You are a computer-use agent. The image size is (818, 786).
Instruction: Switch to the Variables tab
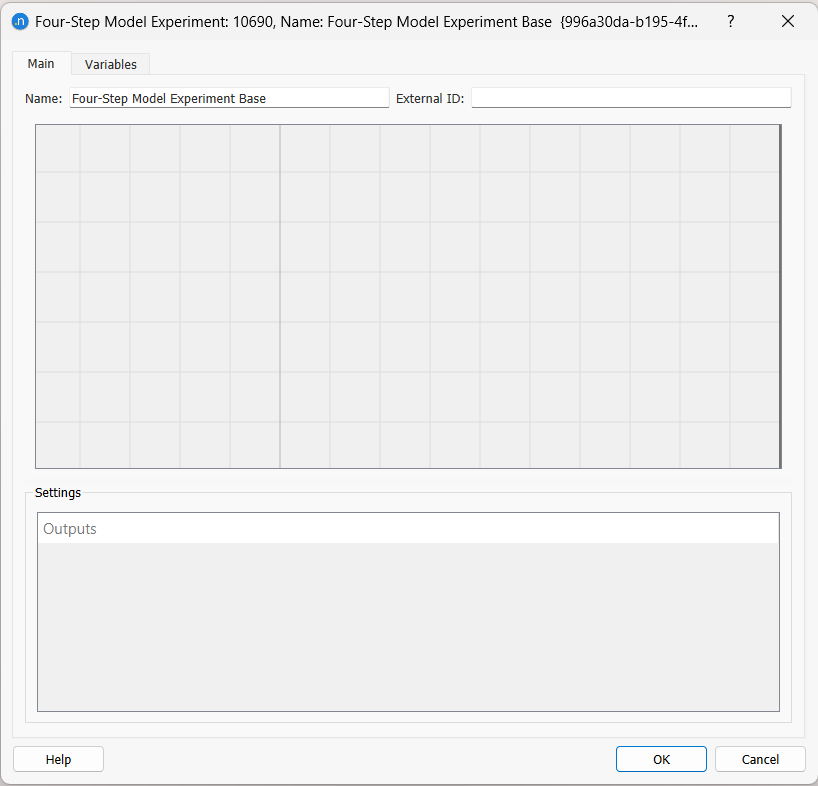coord(110,64)
